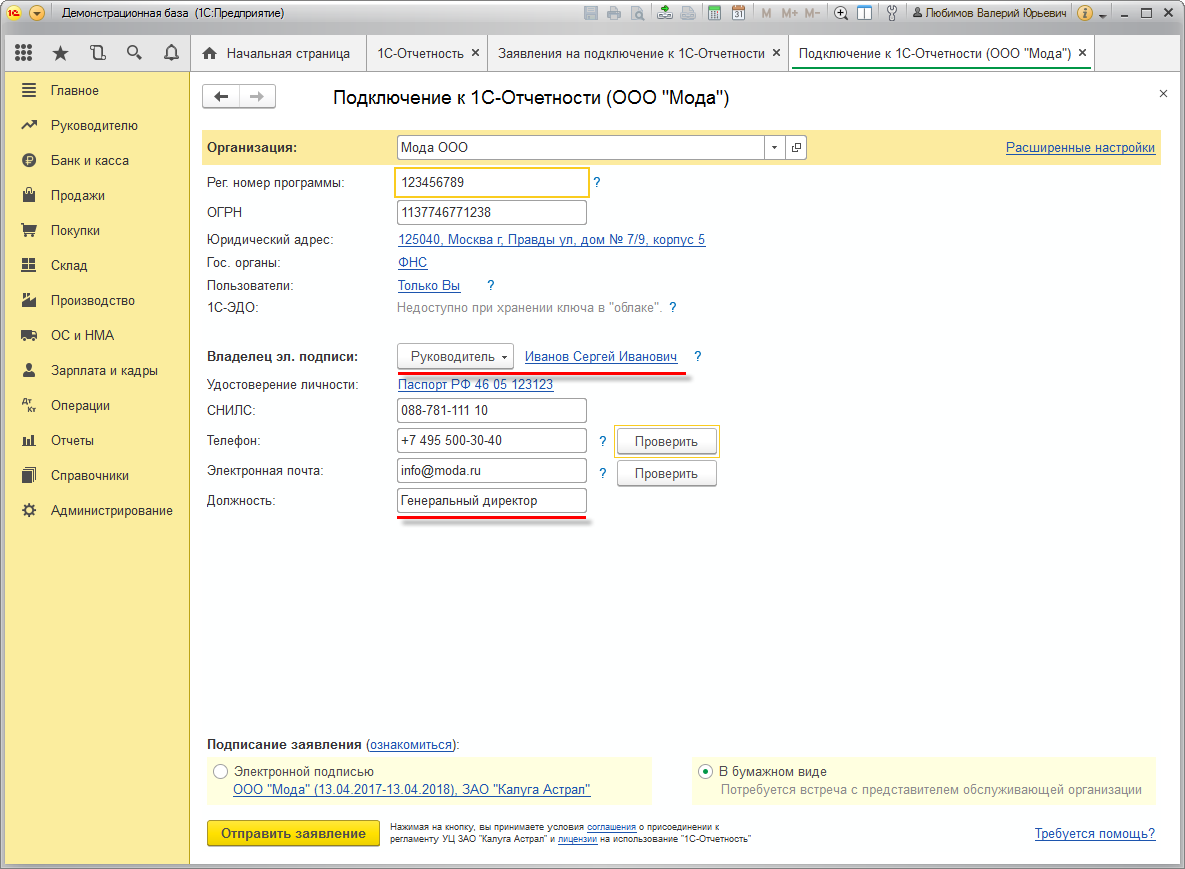
Task: Click the Должность input field
Action: pos(491,500)
